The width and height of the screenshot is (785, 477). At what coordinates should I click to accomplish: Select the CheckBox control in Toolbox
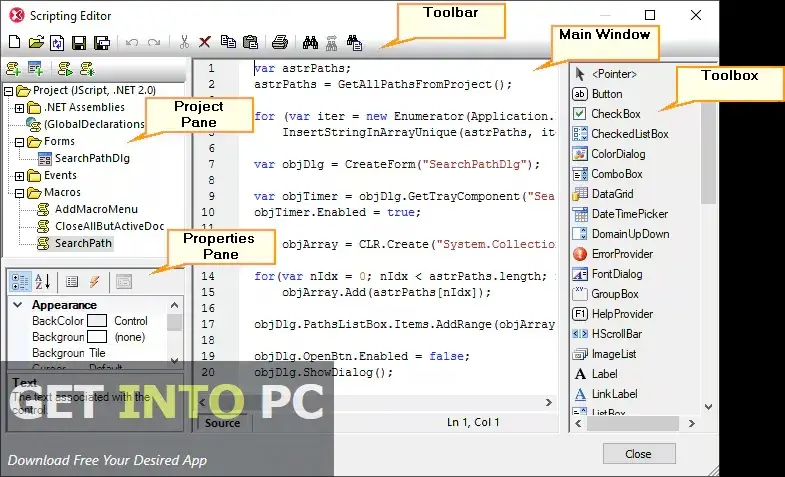[615, 114]
